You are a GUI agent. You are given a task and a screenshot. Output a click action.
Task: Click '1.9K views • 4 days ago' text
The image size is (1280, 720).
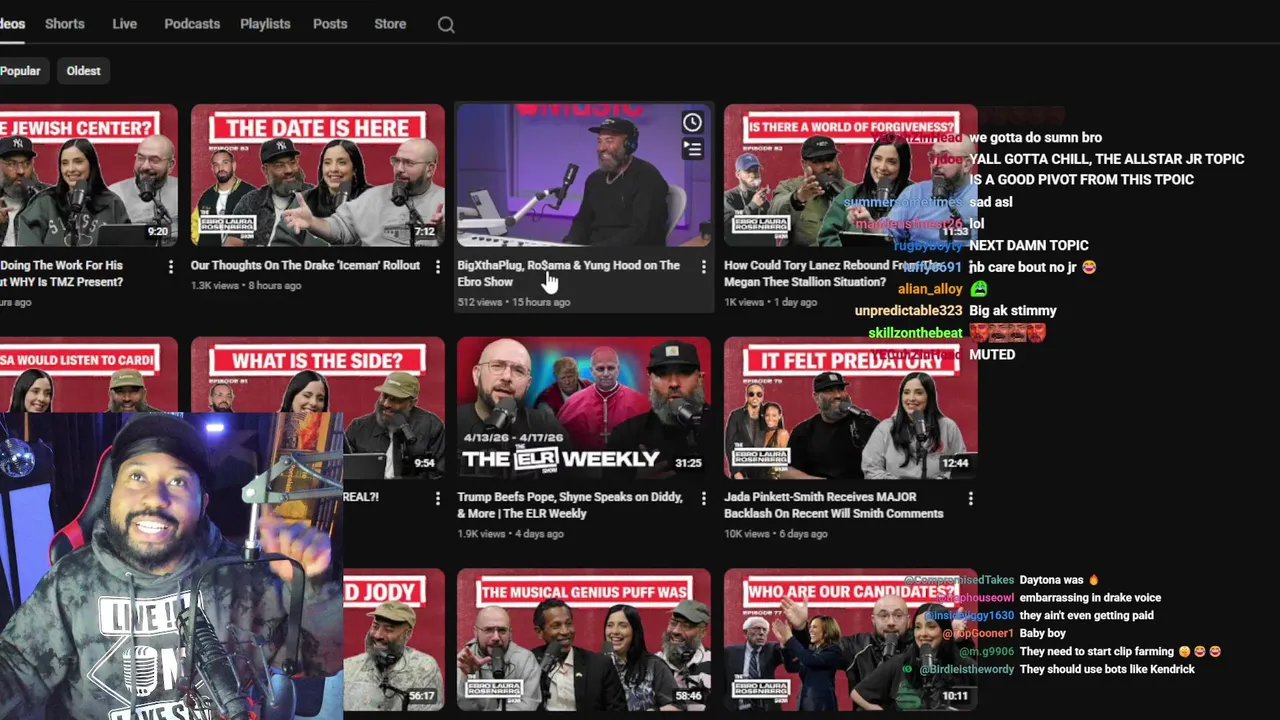coord(510,534)
